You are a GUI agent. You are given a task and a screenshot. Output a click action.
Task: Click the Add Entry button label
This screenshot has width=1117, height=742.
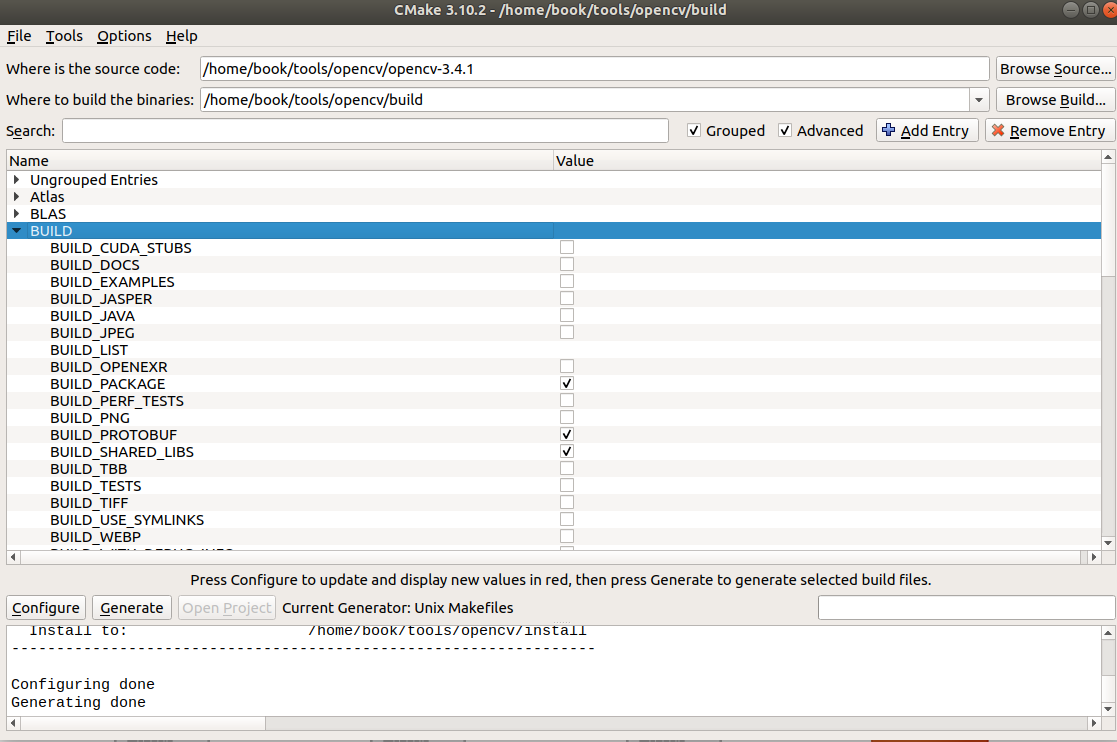pos(935,131)
